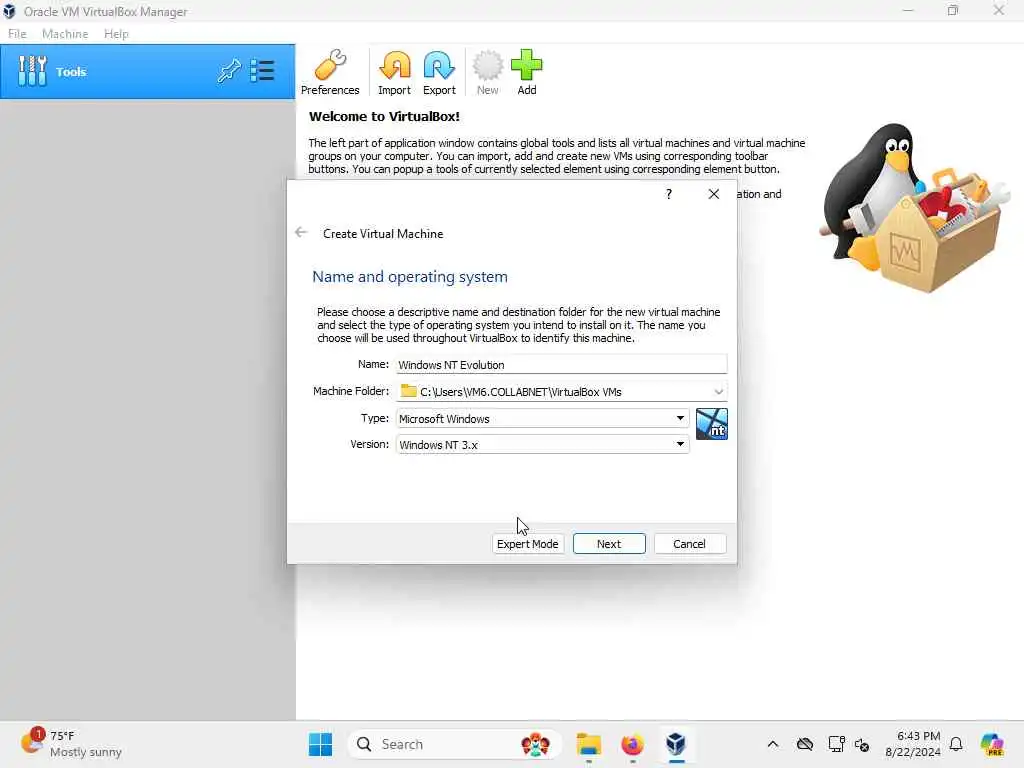Image resolution: width=1024 pixels, height=768 pixels.
Task: Click the help question mark in dialog
Action: click(669, 194)
